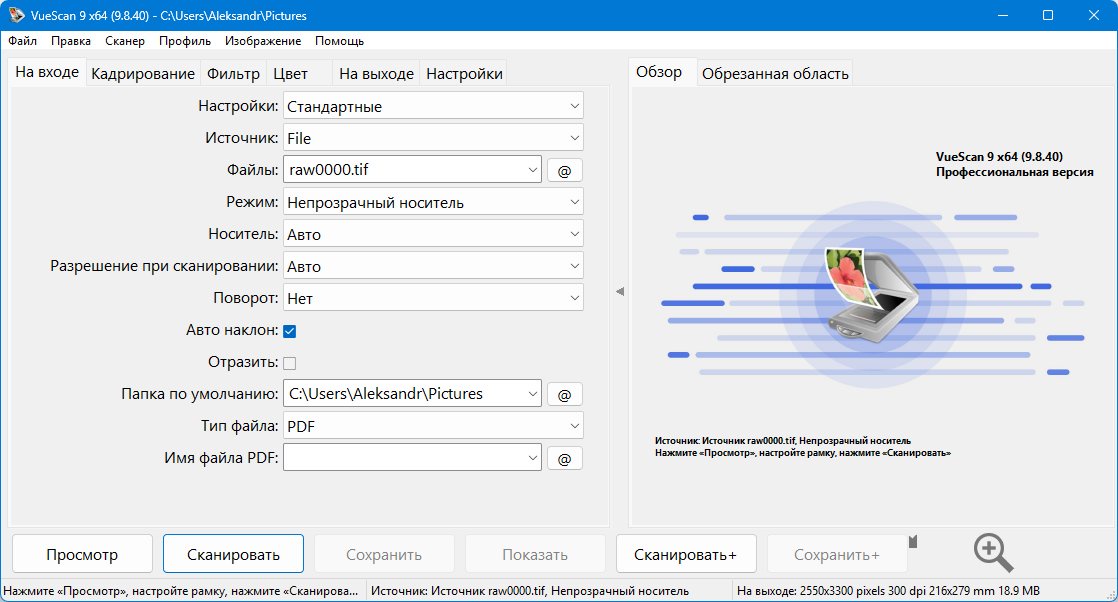Switch to the Фильтр tab
The image size is (1118, 602).
pyautogui.click(x=233, y=73)
